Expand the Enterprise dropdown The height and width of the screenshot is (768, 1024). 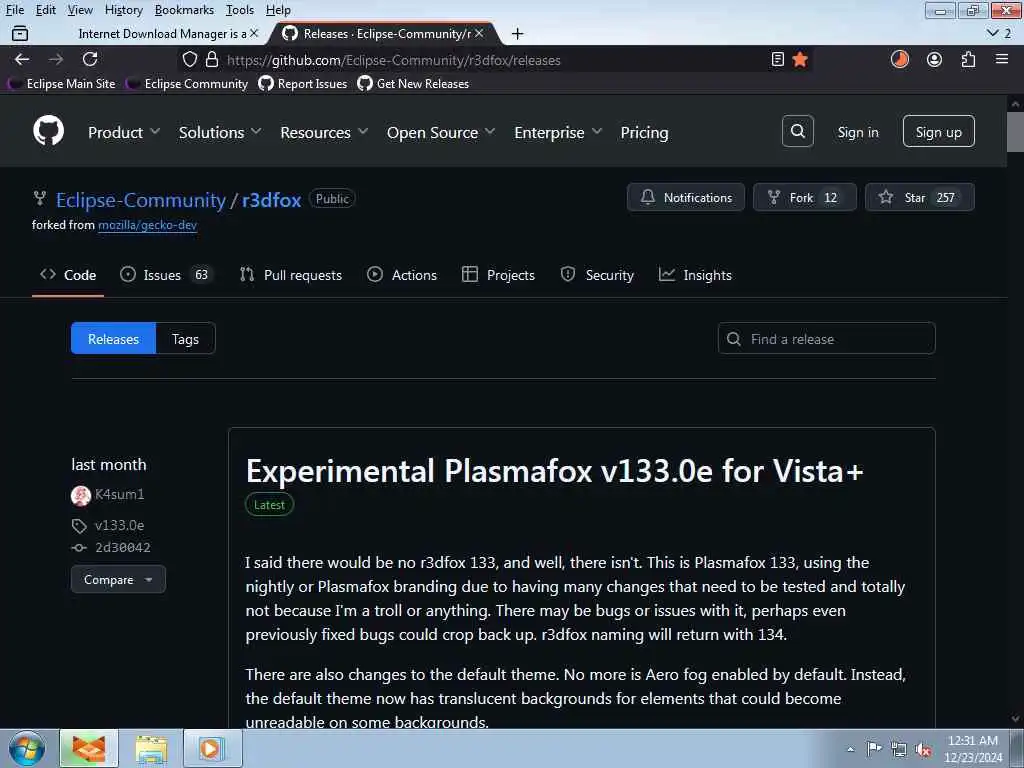[x=558, y=133]
